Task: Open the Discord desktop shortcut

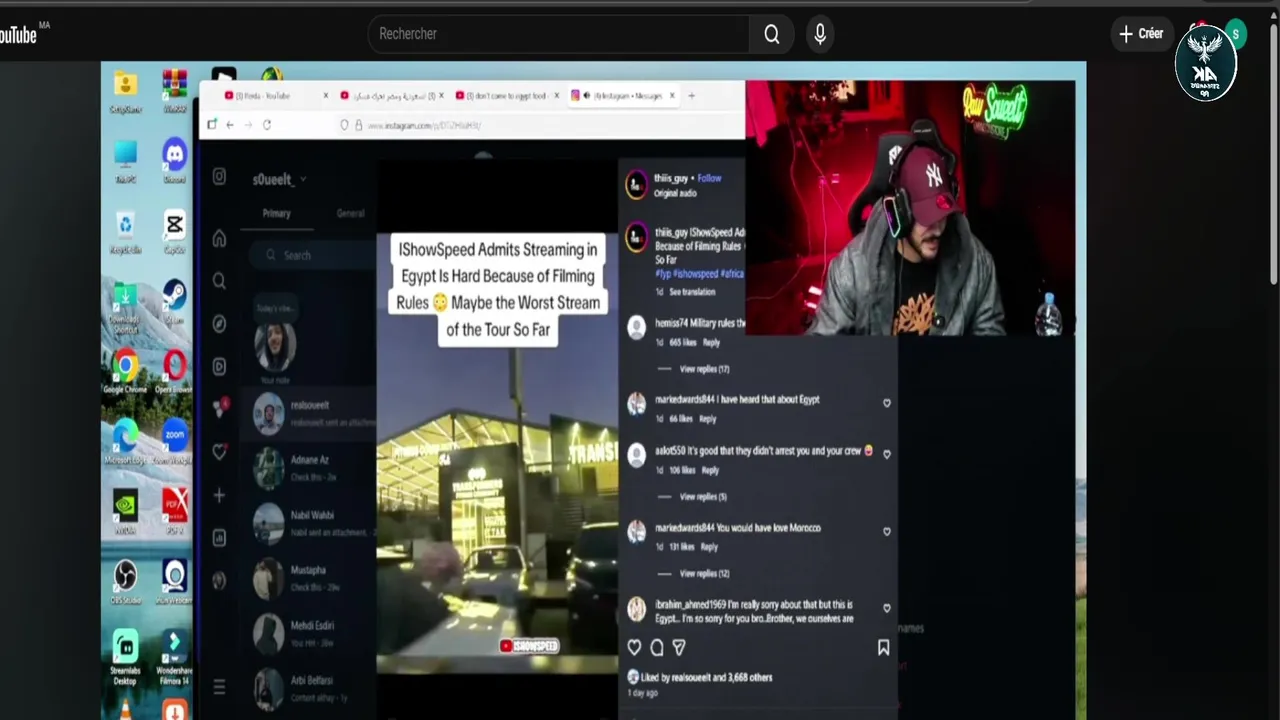Action: [x=175, y=160]
